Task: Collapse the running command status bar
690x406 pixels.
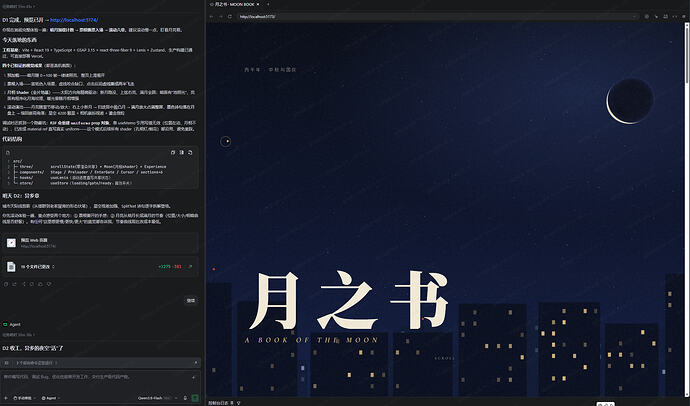Action: pyautogui.click(x=196, y=363)
